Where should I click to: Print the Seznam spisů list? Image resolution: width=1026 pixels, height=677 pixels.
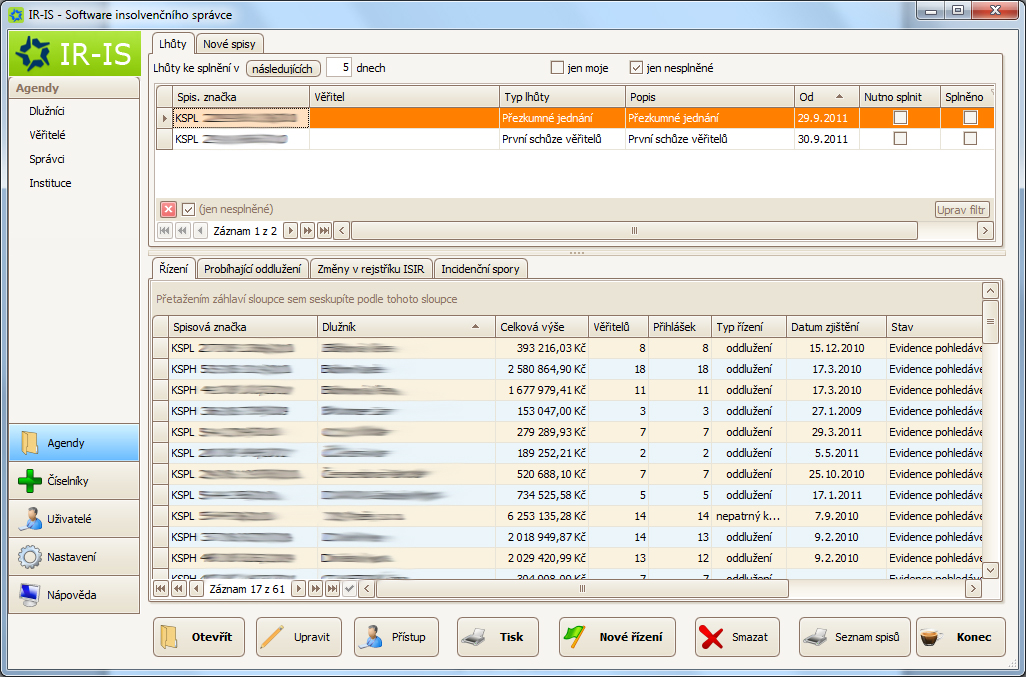tap(855, 637)
